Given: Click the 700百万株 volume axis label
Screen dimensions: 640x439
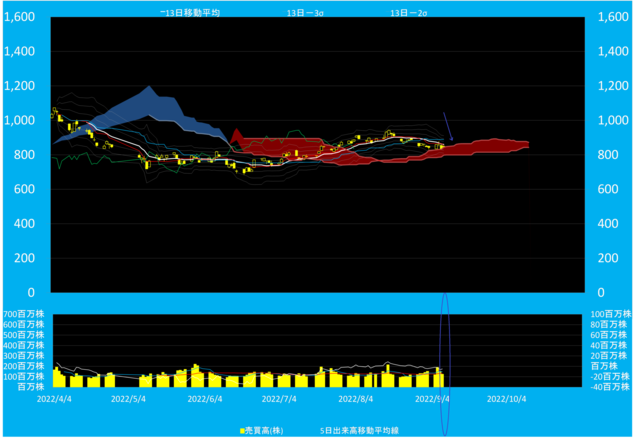Looking at the screenshot, I should coord(22,314).
